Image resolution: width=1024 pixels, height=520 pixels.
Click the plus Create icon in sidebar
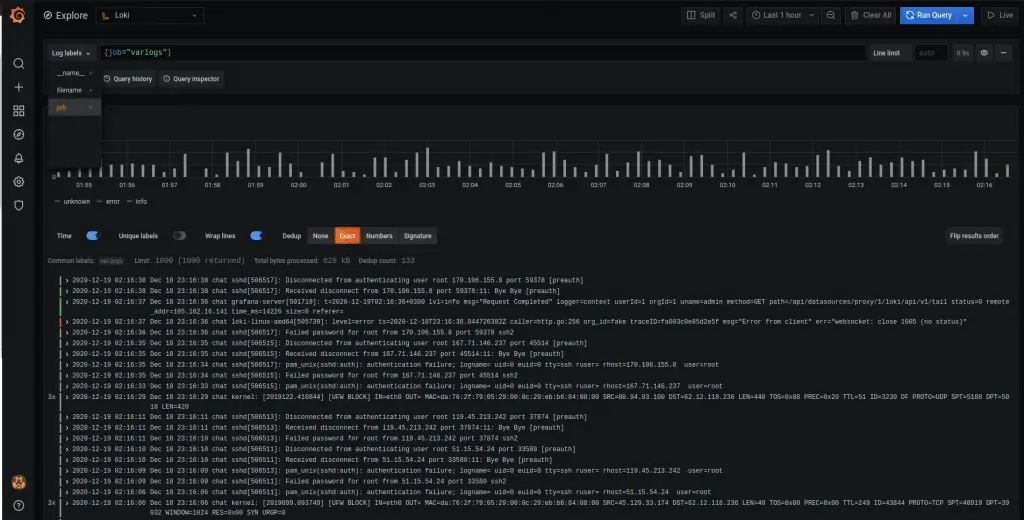click(x=18, y=87)
